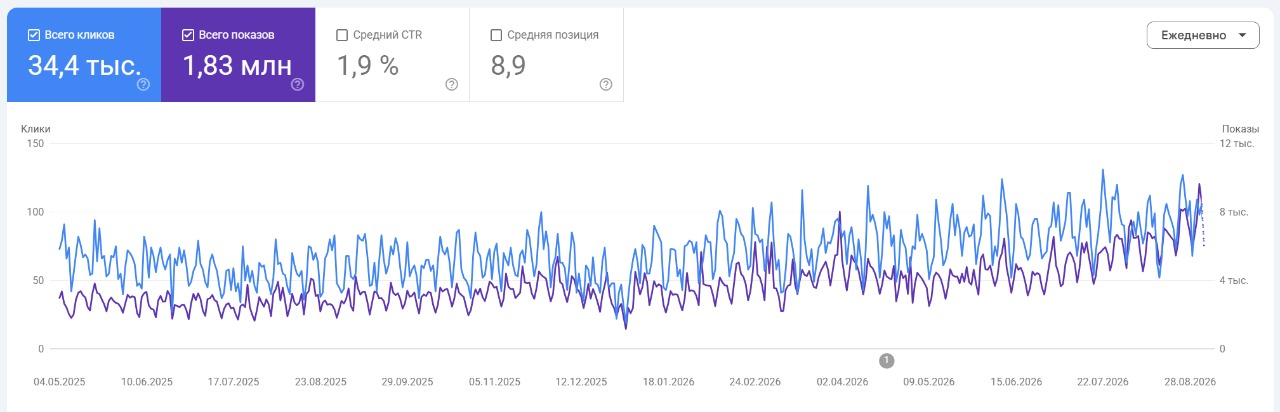
Task: Click the 50 left axis label
Action: point(38,280)
